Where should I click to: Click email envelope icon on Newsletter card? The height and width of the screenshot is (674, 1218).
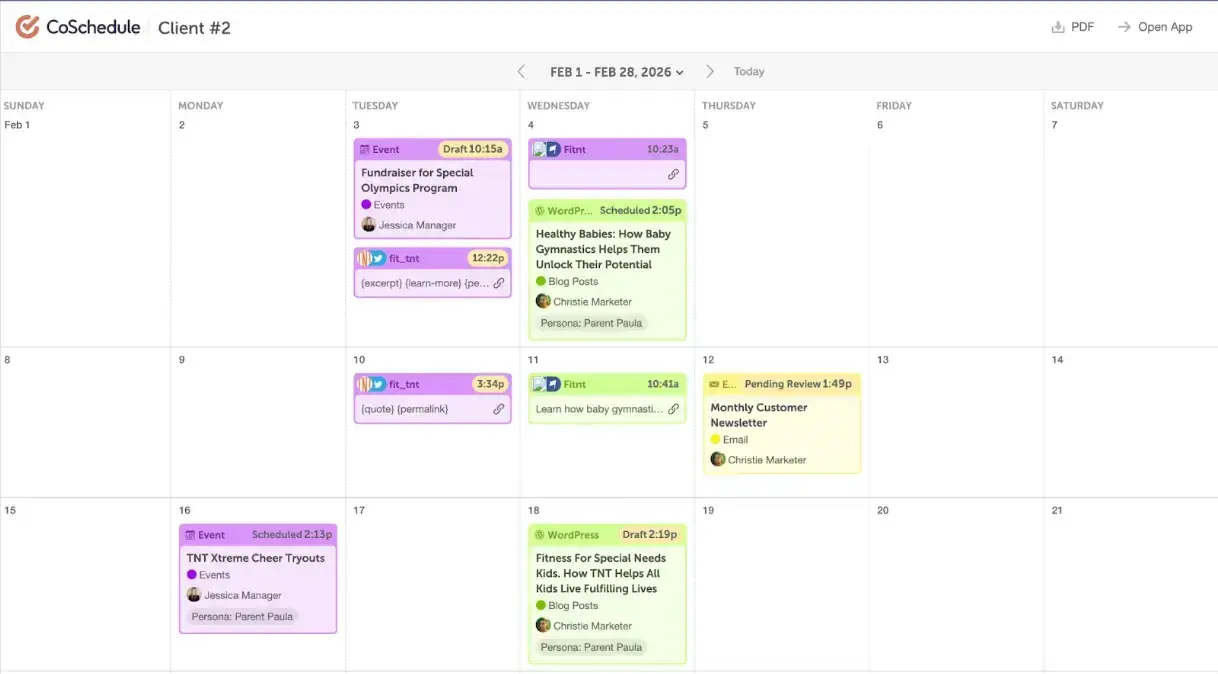click(714, 384)
